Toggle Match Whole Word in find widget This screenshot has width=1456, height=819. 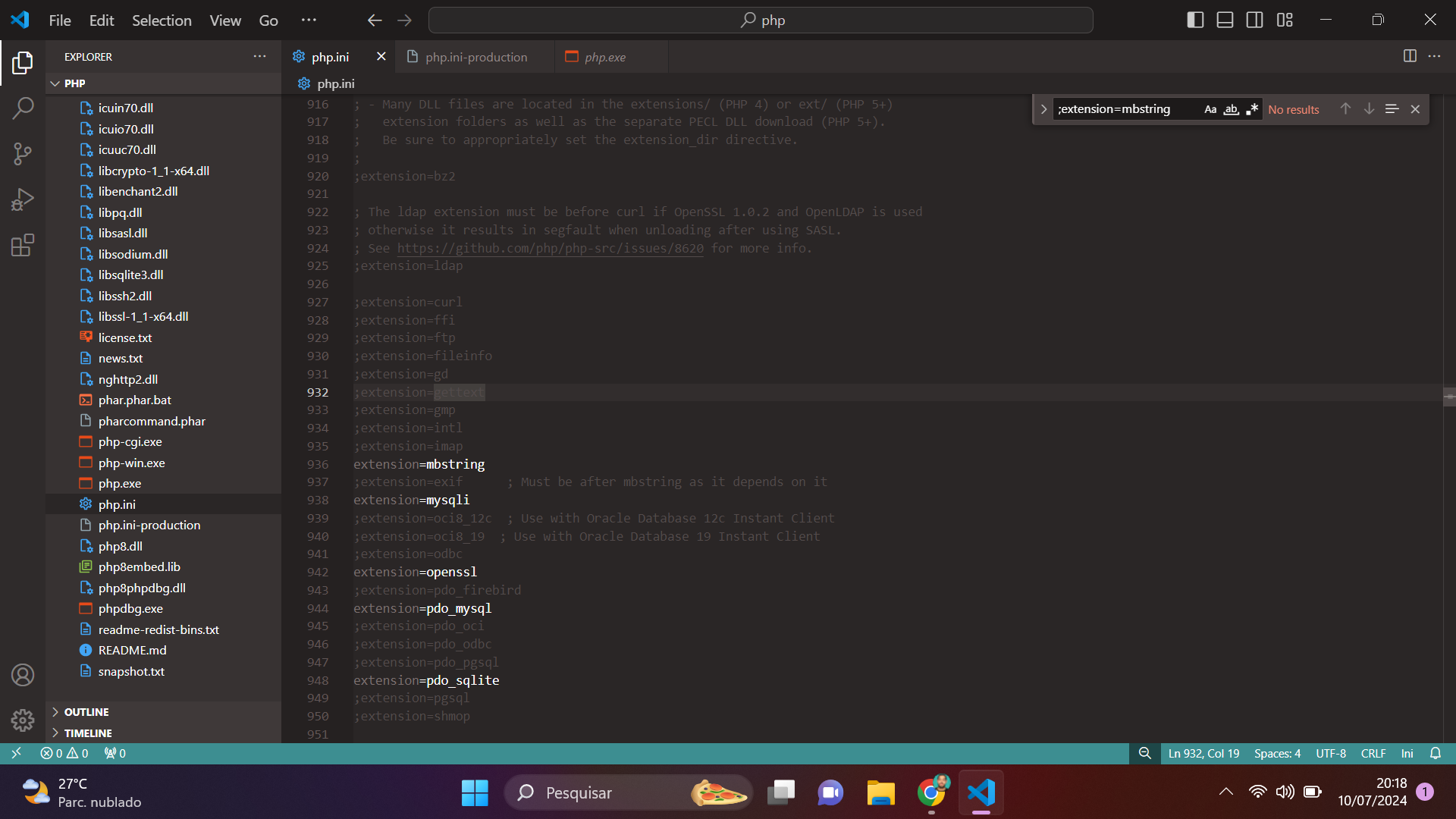click(1231, 109)
